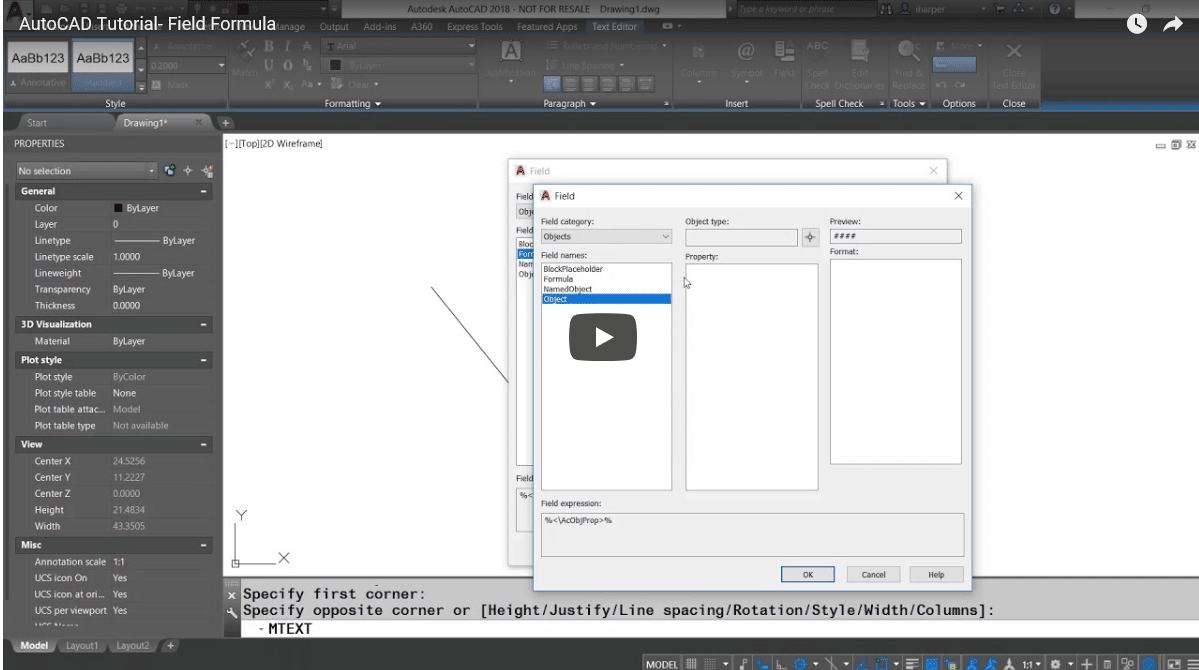Open the No selection dropdown in Properties
1199x670 pixels.
[x=86, y=171]
